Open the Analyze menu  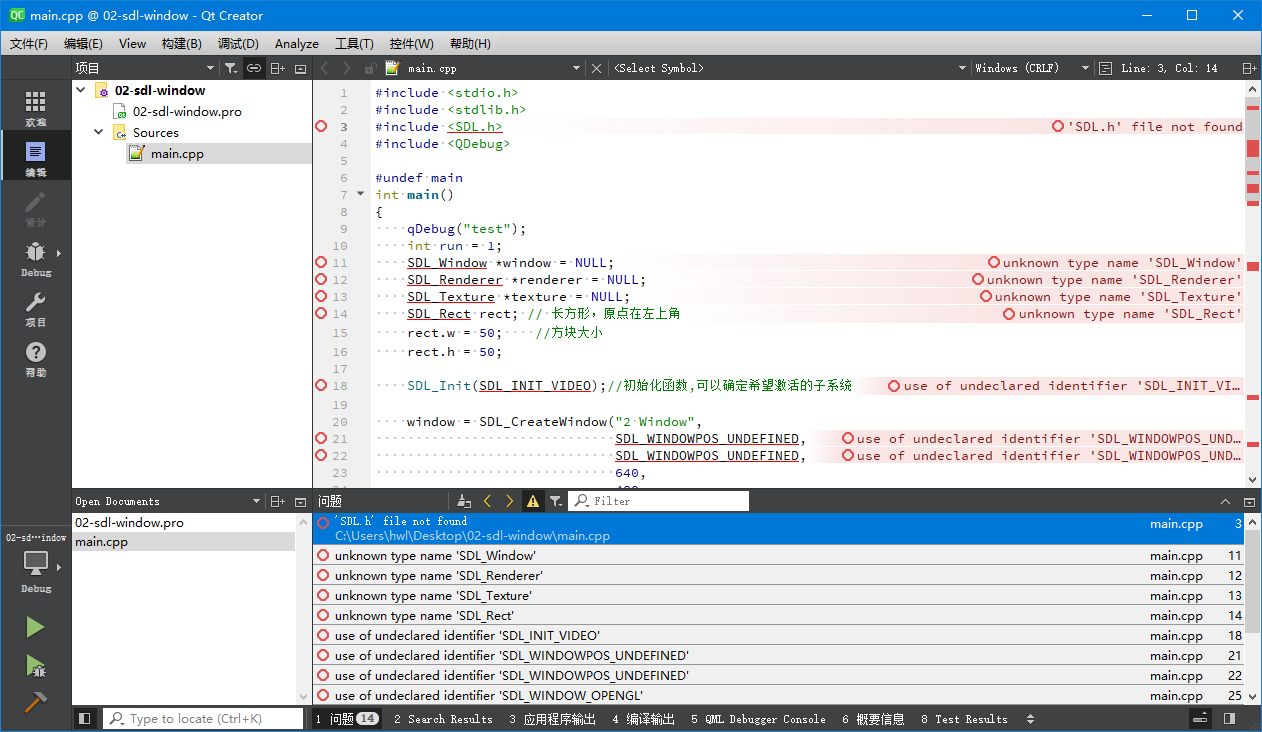[297, 44]
